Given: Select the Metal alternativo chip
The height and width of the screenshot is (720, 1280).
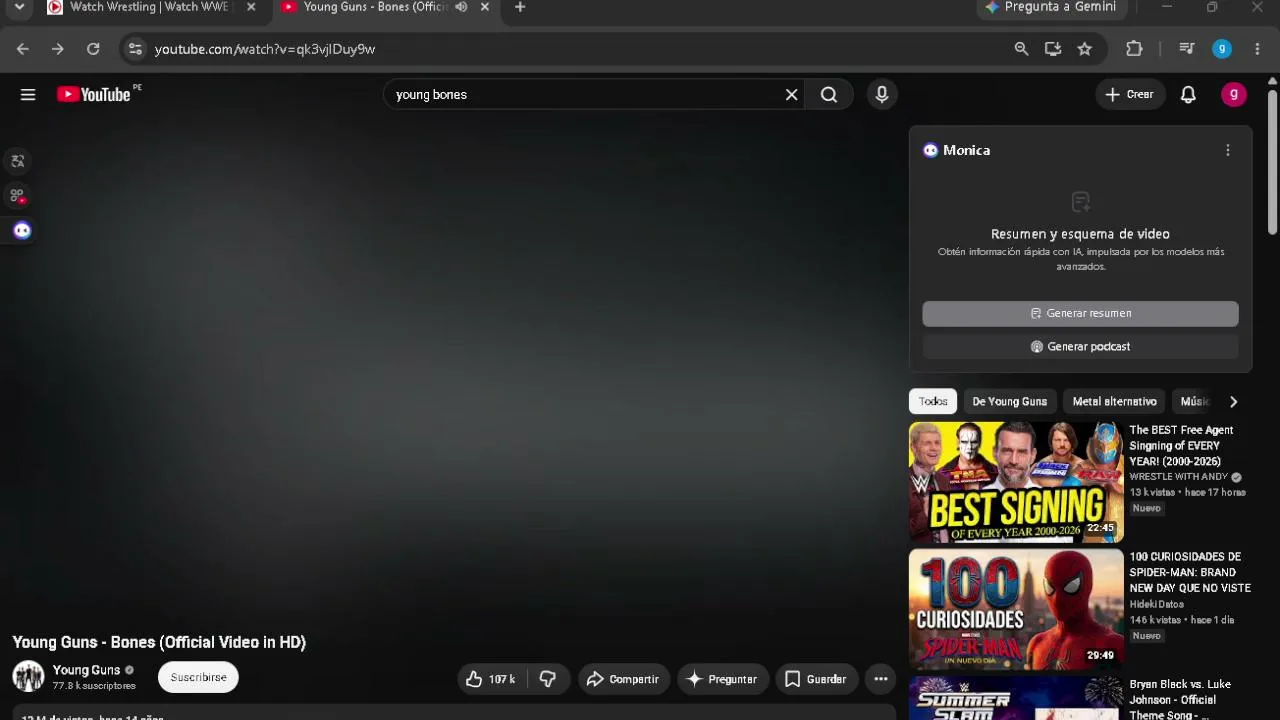Looking at the screenshot, I should click(x=1114, y=401).
